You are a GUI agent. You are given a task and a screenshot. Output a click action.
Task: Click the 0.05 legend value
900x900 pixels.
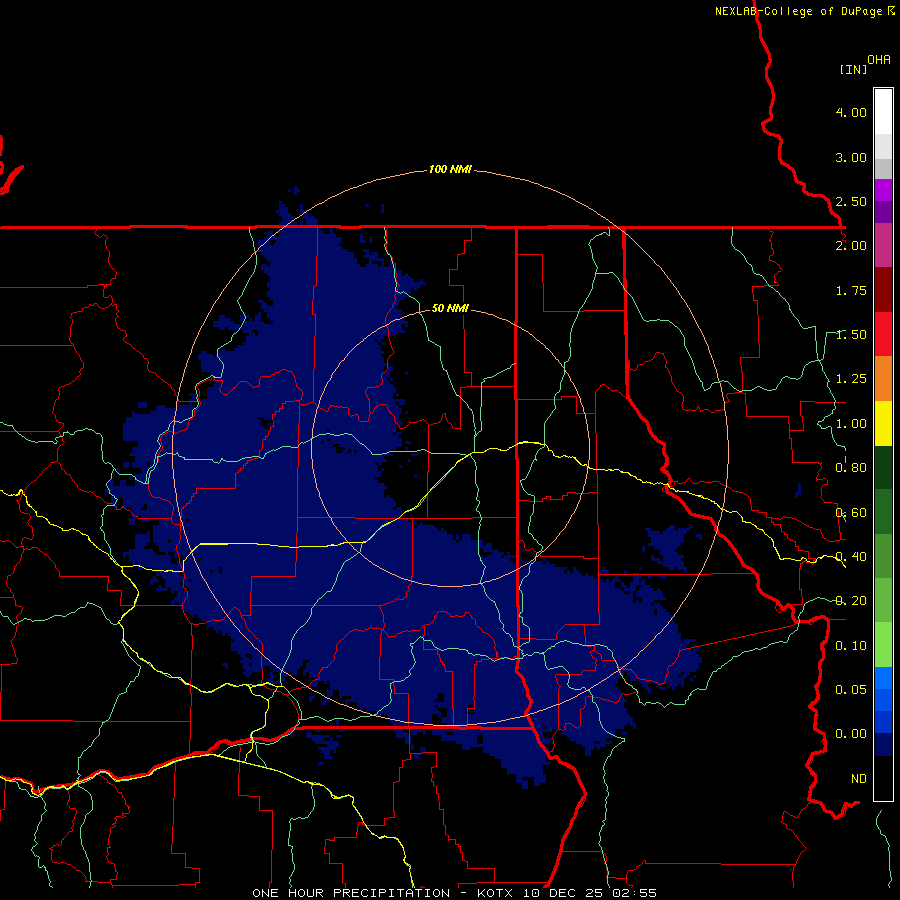(851, 689)
